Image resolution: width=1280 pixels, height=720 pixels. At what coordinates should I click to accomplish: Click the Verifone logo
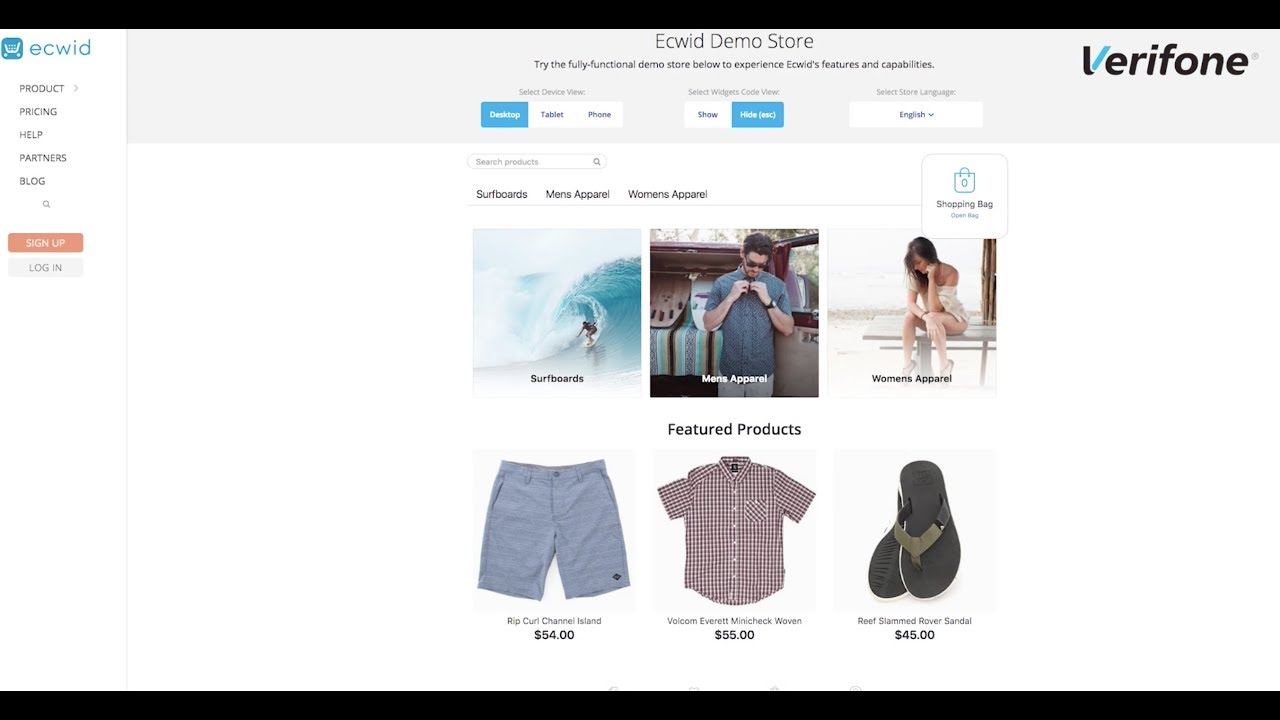click(x=1169, y=61)
